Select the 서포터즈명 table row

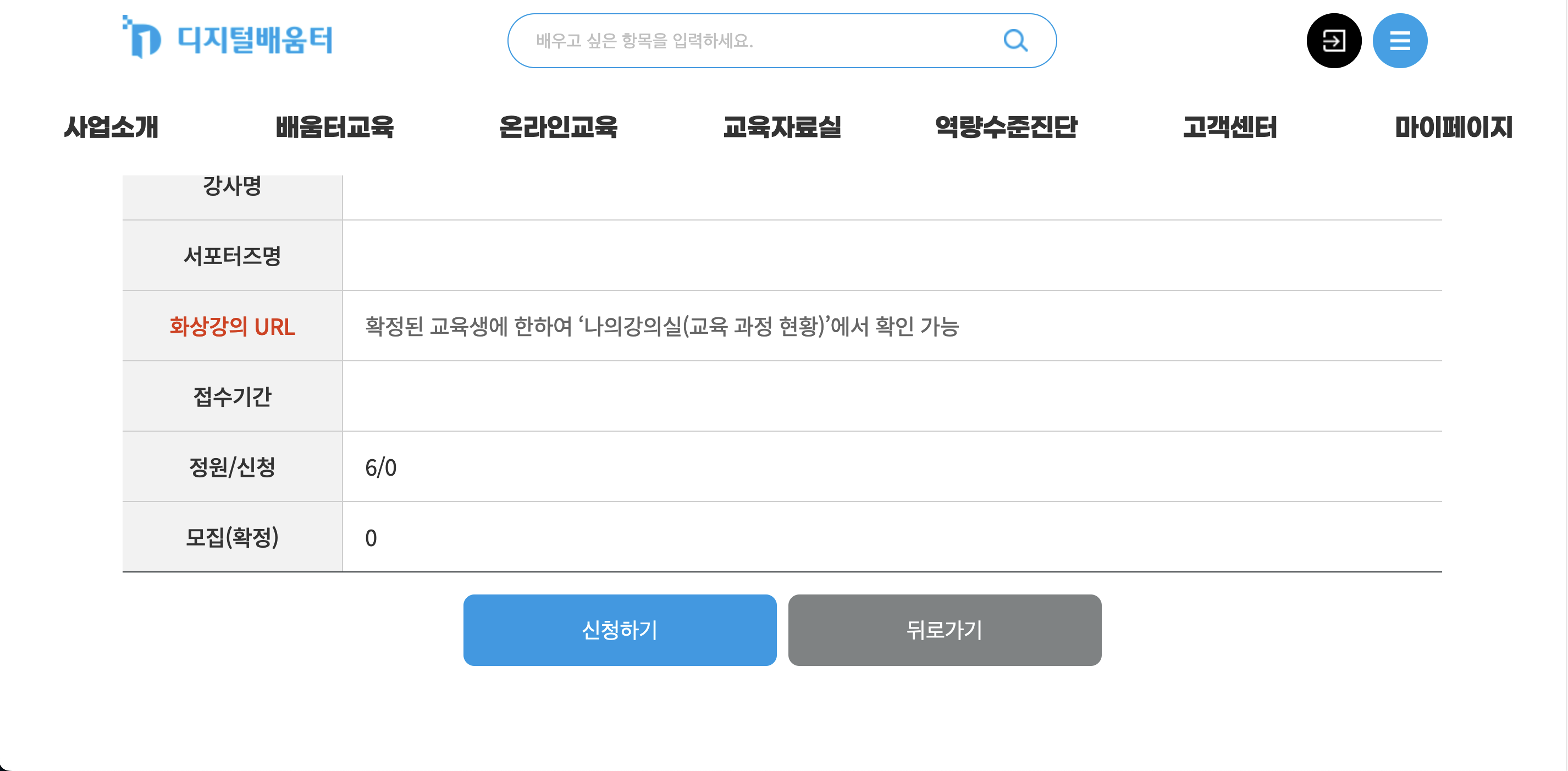232,256
